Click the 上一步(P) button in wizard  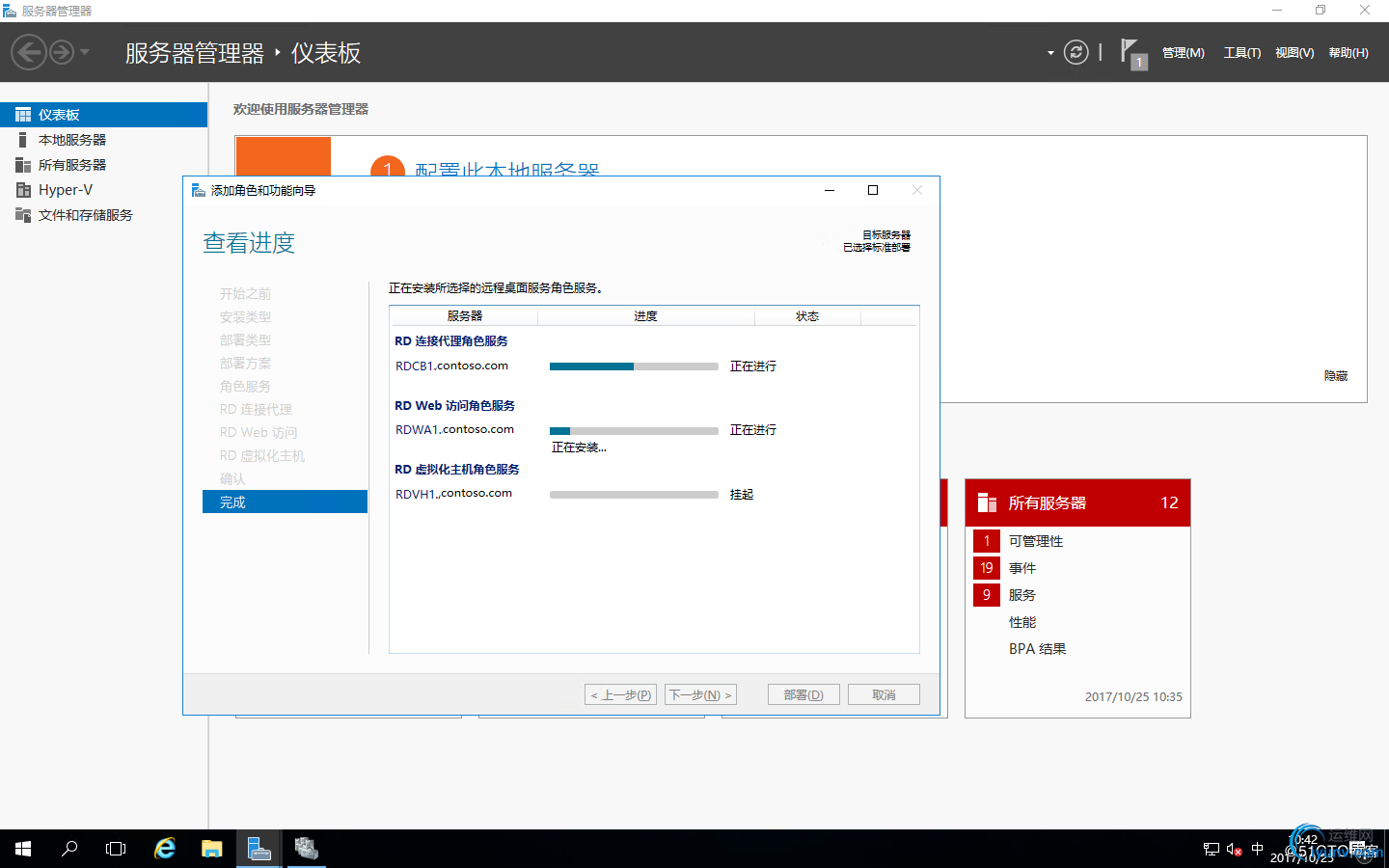click(621, 694)
